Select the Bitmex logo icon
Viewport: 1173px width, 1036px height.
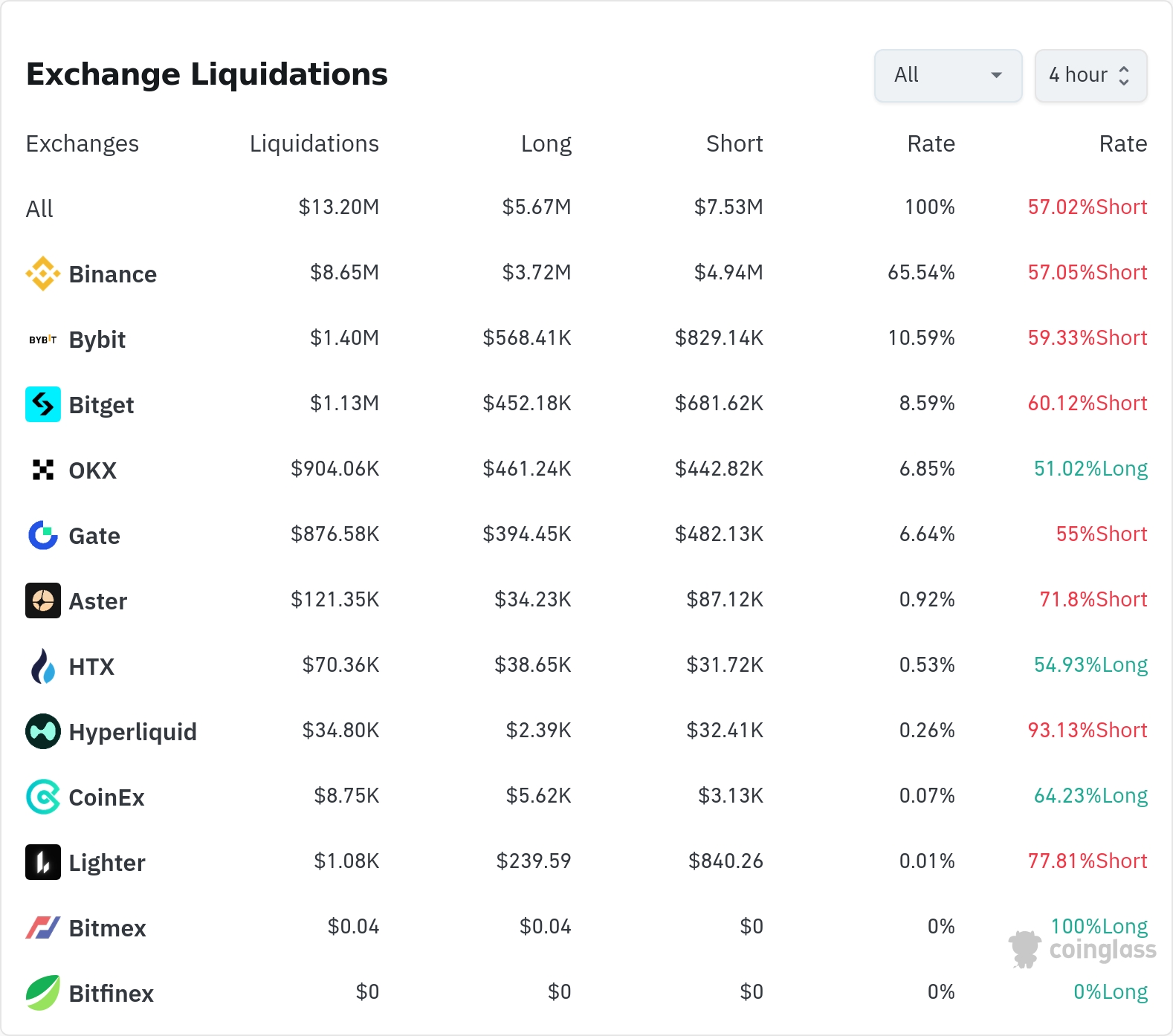(x=43, y=927)
